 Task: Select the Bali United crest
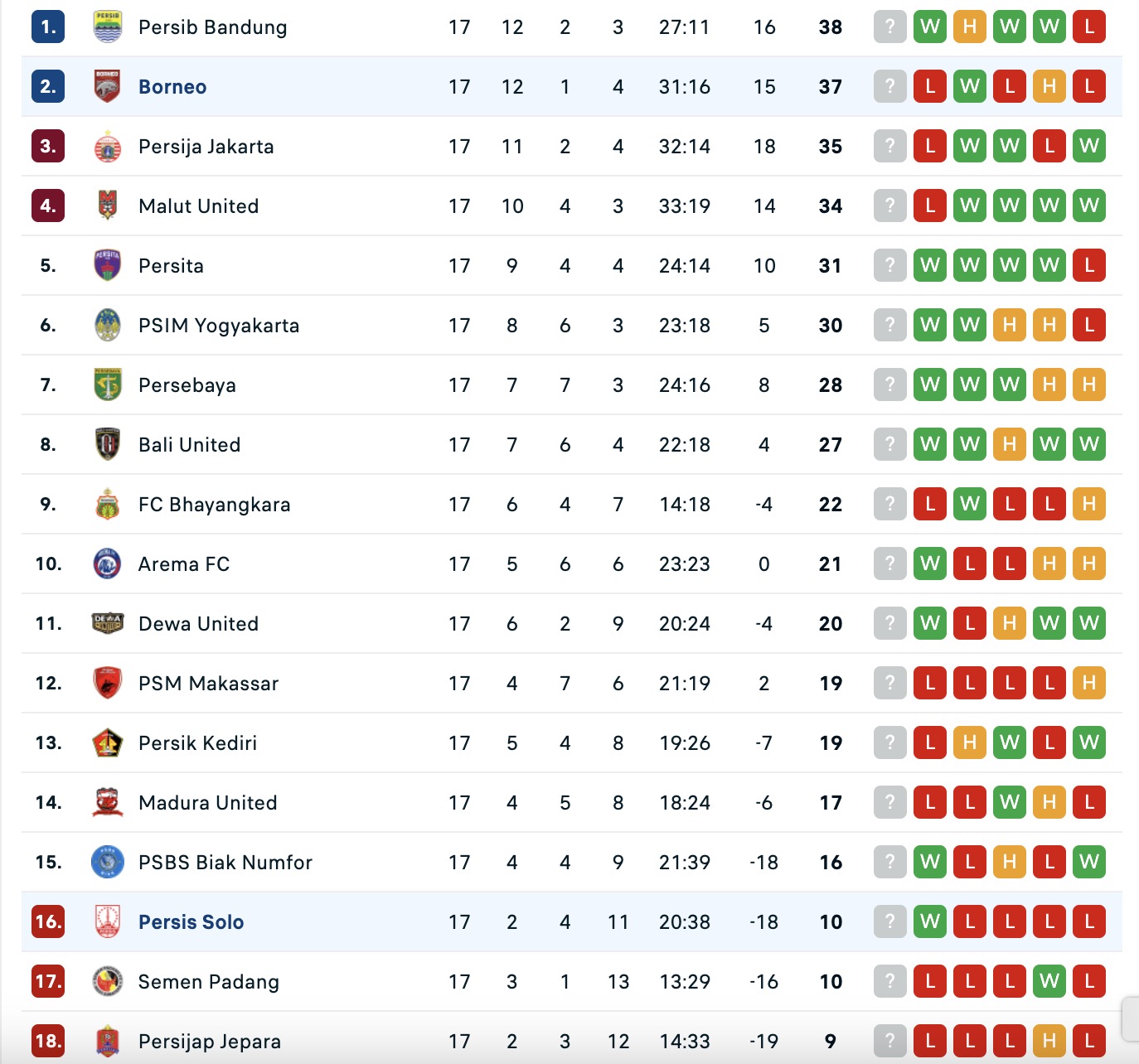coord(106,444)
